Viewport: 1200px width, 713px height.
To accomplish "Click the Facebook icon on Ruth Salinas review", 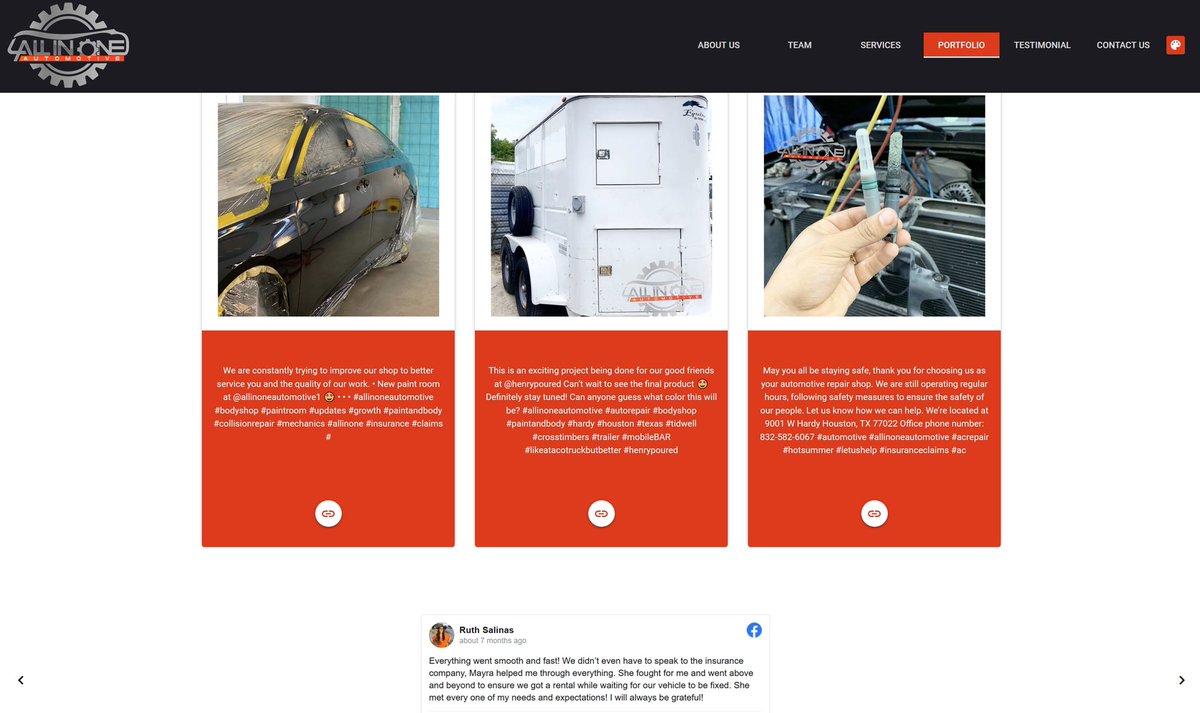I will (754, 630).
